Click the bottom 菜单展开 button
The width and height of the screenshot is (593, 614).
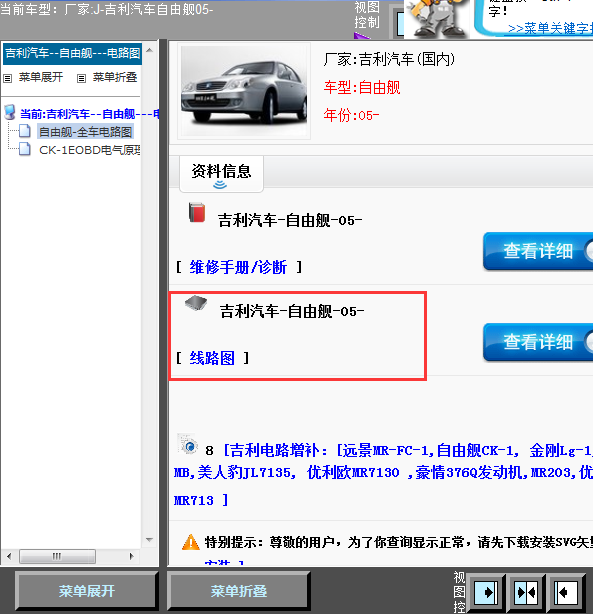(87, 591)
